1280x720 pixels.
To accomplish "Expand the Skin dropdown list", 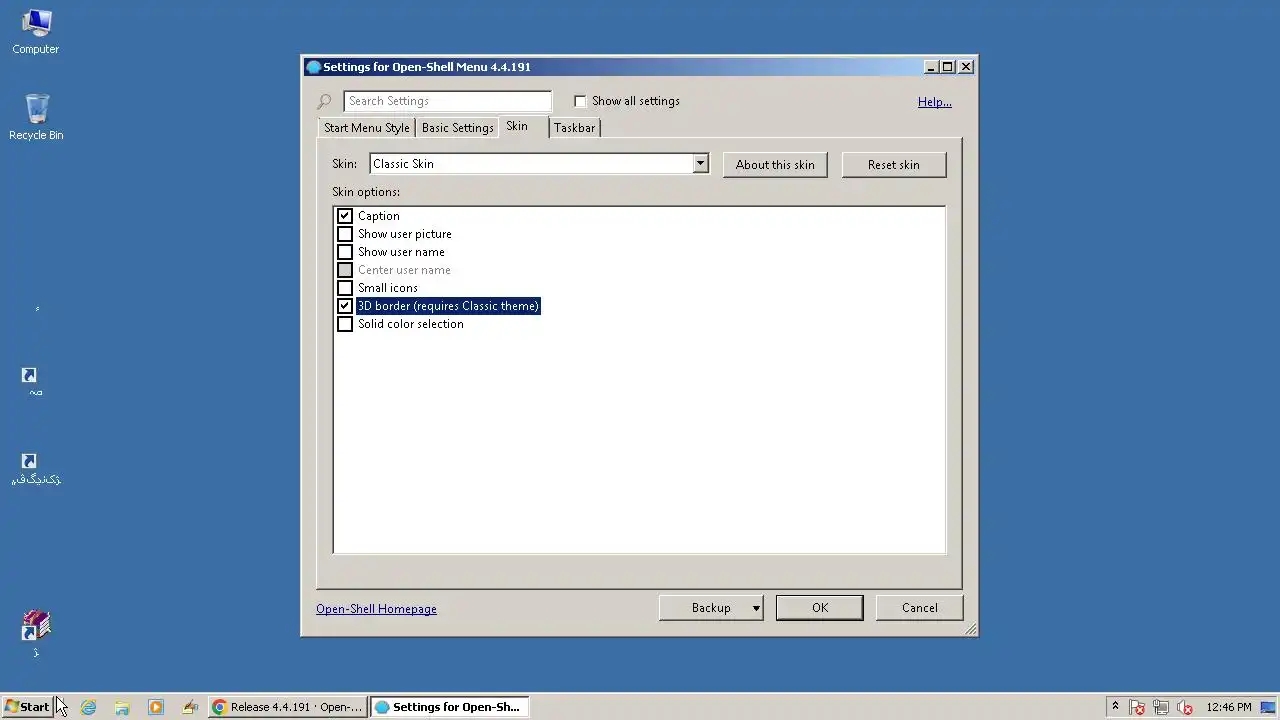I will click(700, 164).
